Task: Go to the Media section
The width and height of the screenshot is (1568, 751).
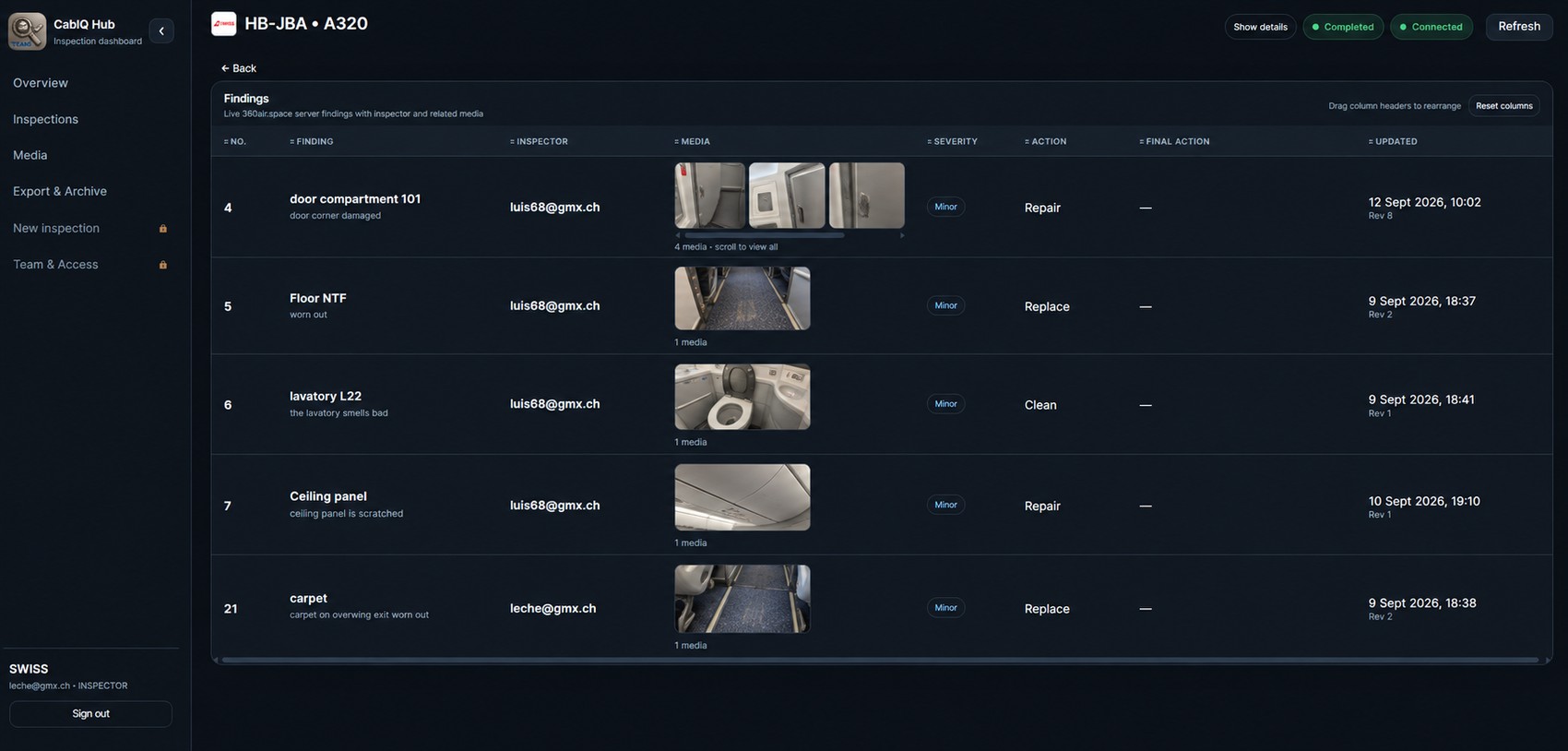Action: [30, 155]
